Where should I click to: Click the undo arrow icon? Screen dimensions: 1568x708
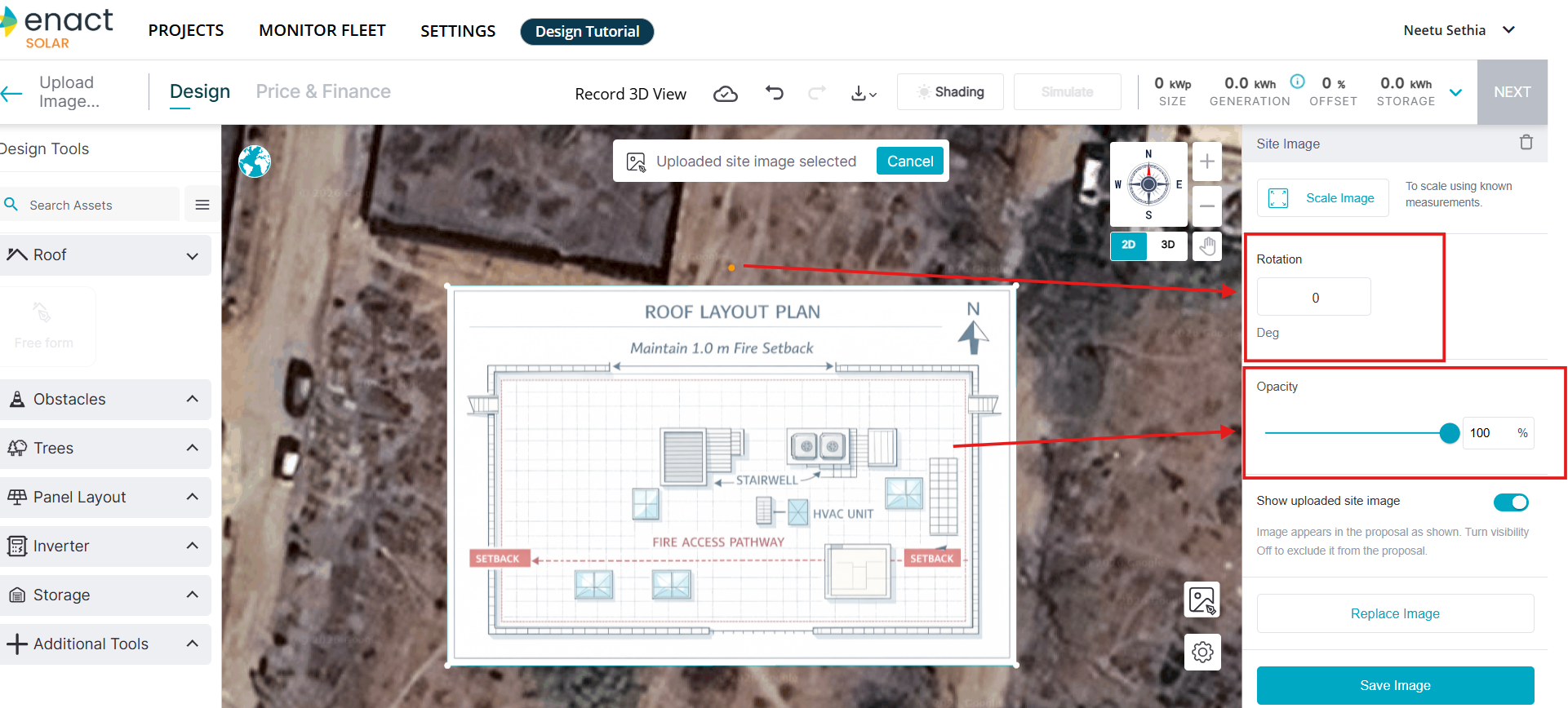(x=774, y=93)
